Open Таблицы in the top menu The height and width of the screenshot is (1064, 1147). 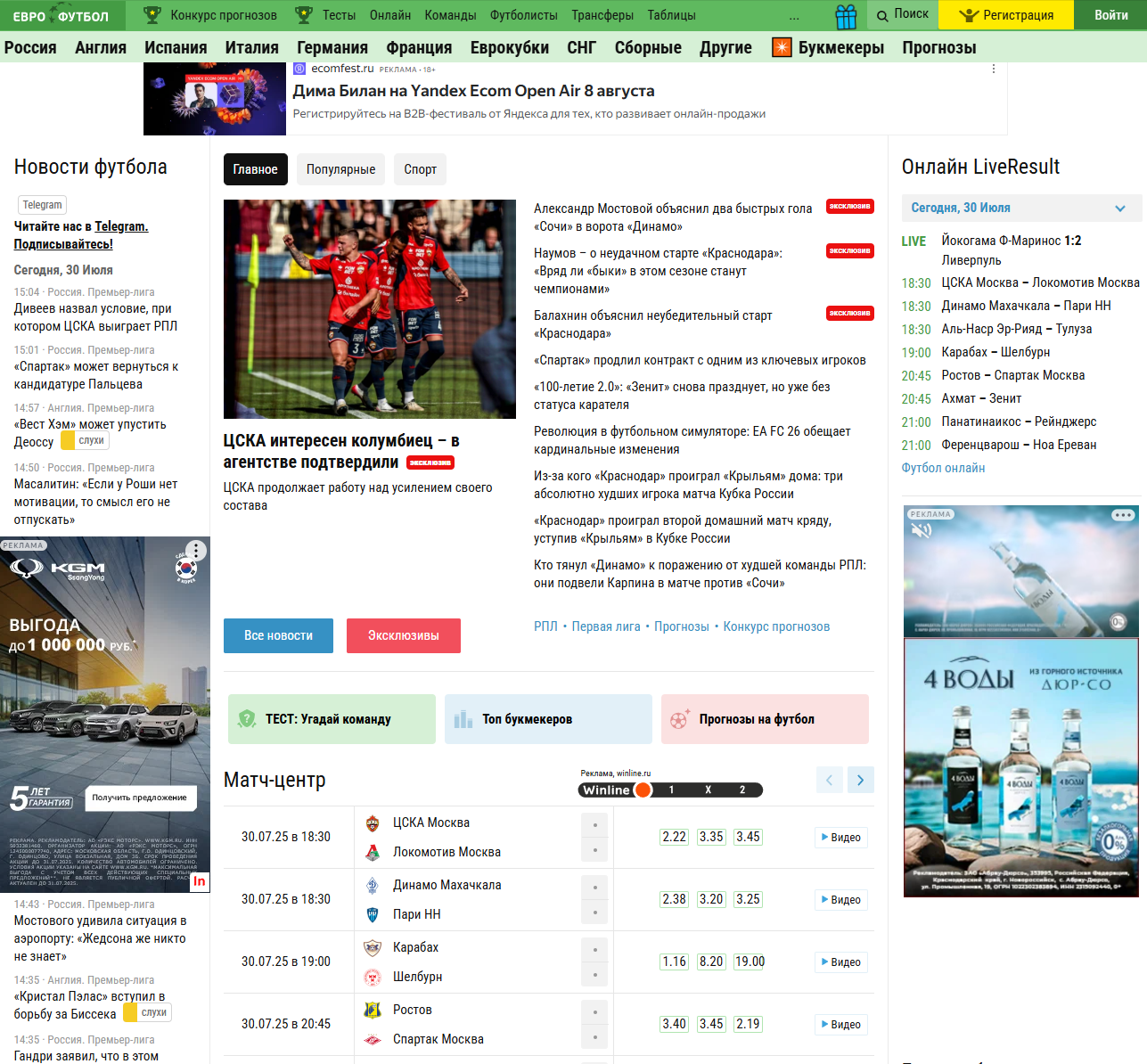click(672, 15)
